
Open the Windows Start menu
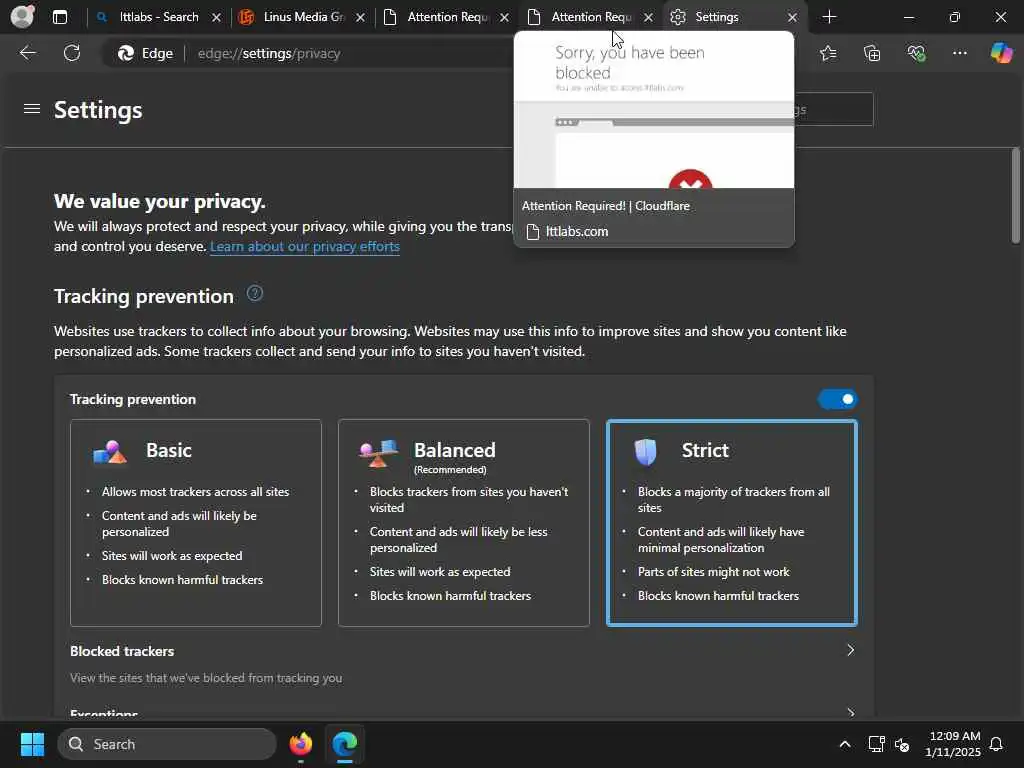[32, 744]
